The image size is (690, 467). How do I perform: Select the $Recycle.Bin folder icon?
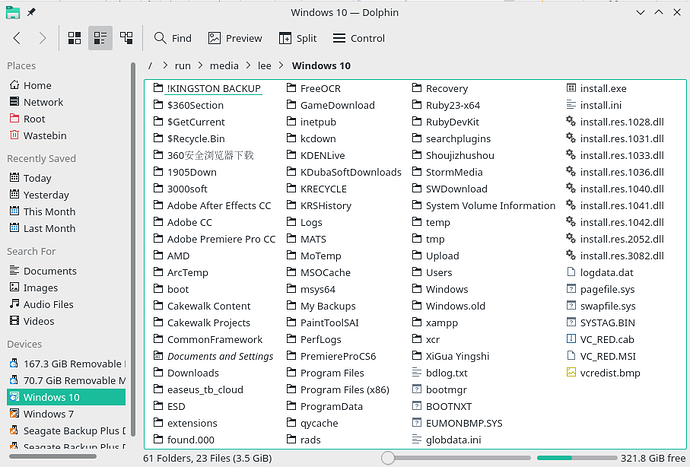(x=158, y=138)
